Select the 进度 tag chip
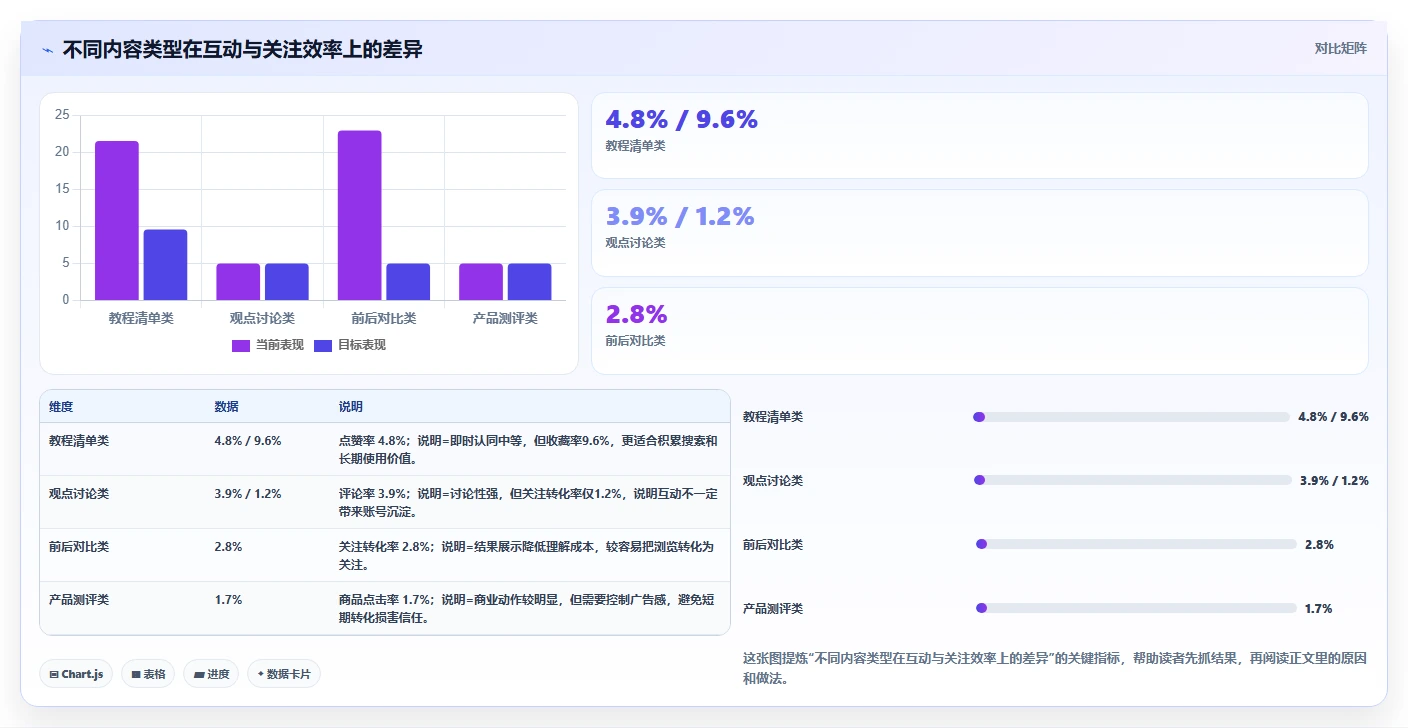Screen dimensions: 1408x728 [x=211, y=674]
